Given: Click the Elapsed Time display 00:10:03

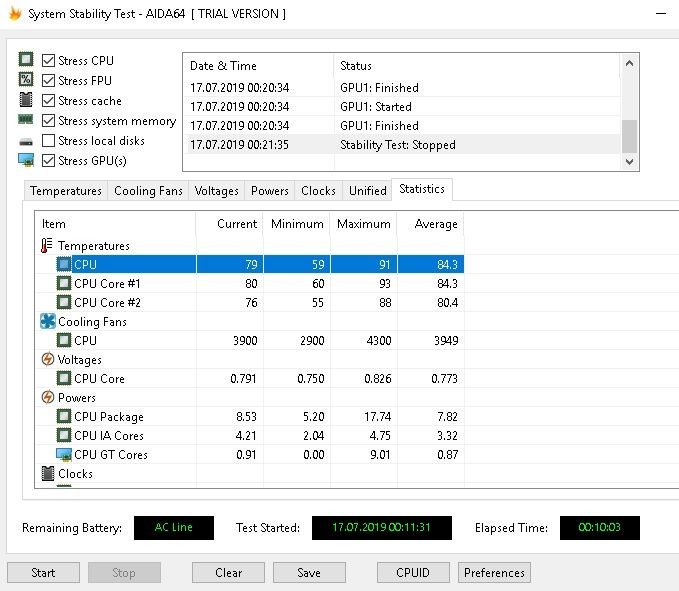Looking at the screenshot, I should 599,528.
